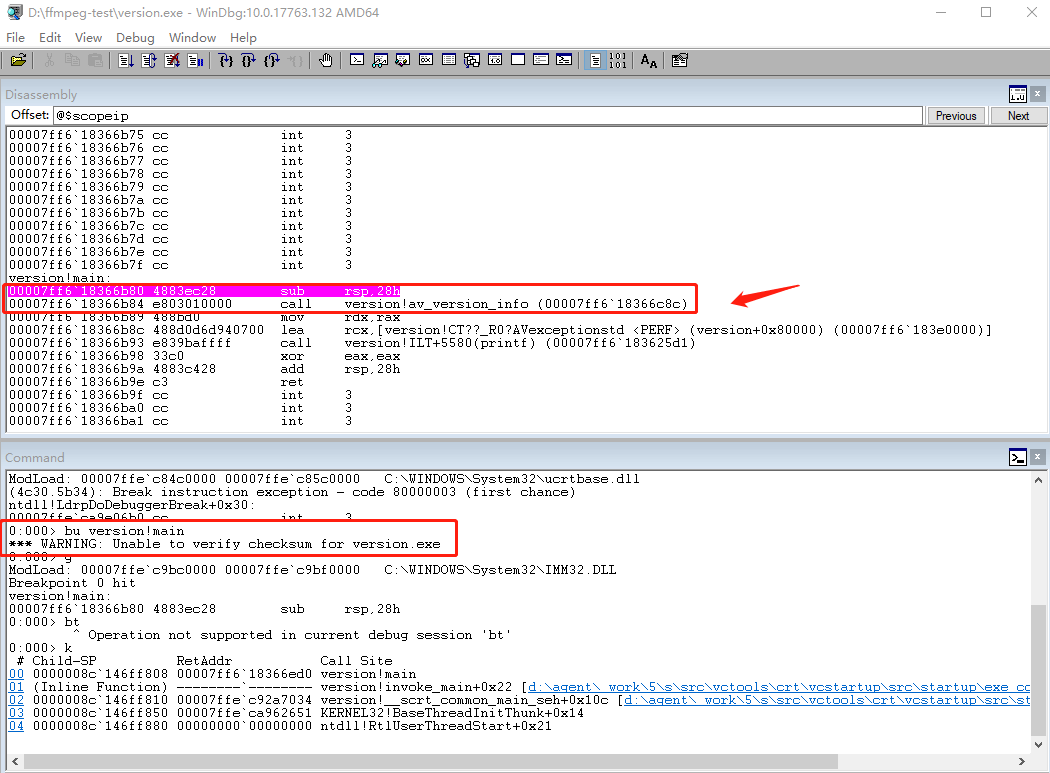Screen dimensions: 1050x773
Task: Click the breakpoint hand icon
Action: point(325,60)
